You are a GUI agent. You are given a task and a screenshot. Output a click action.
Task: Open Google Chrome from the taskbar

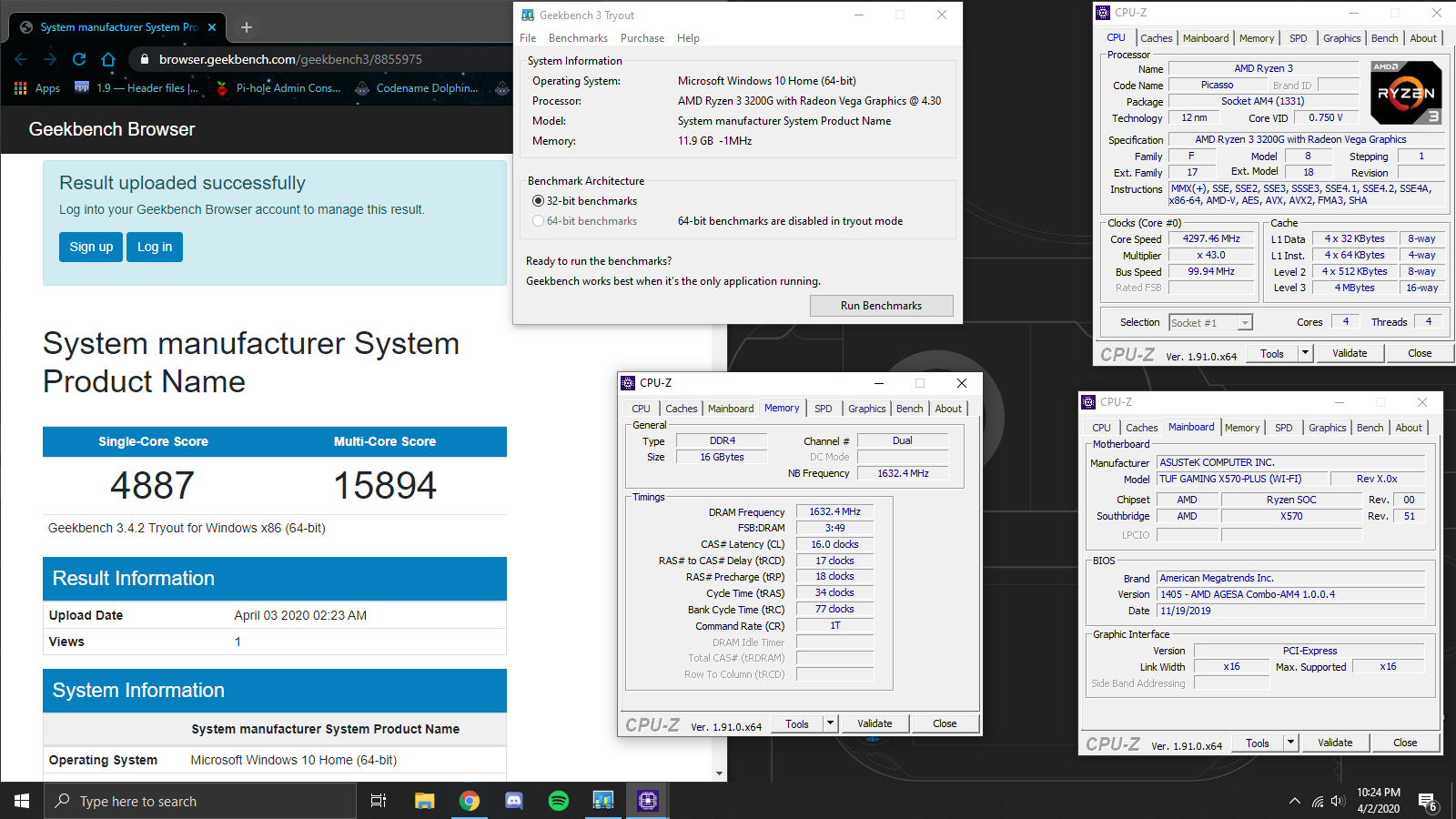470,801
